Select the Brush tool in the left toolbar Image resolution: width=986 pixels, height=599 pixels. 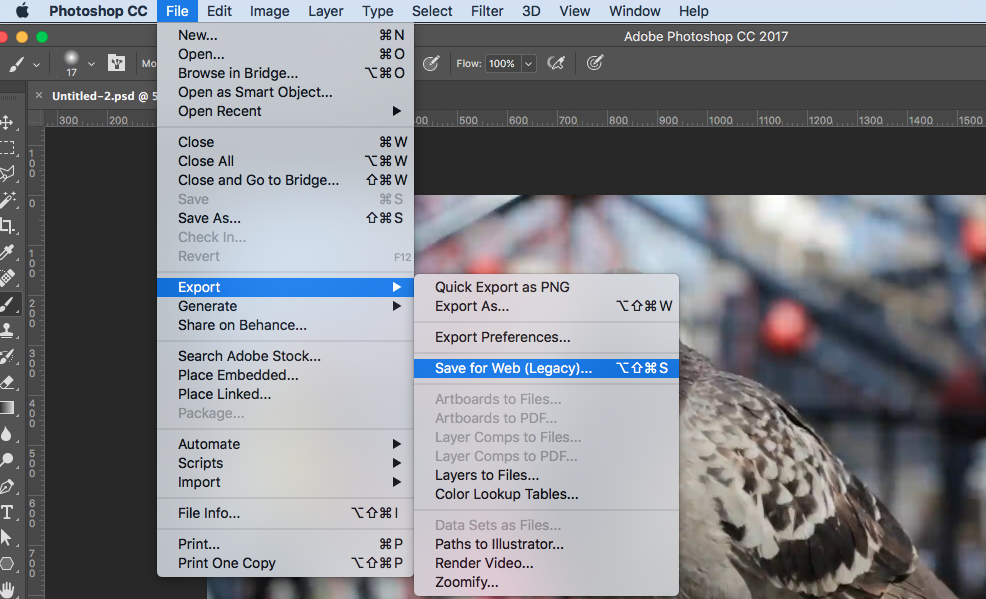(x=8, y=304)
